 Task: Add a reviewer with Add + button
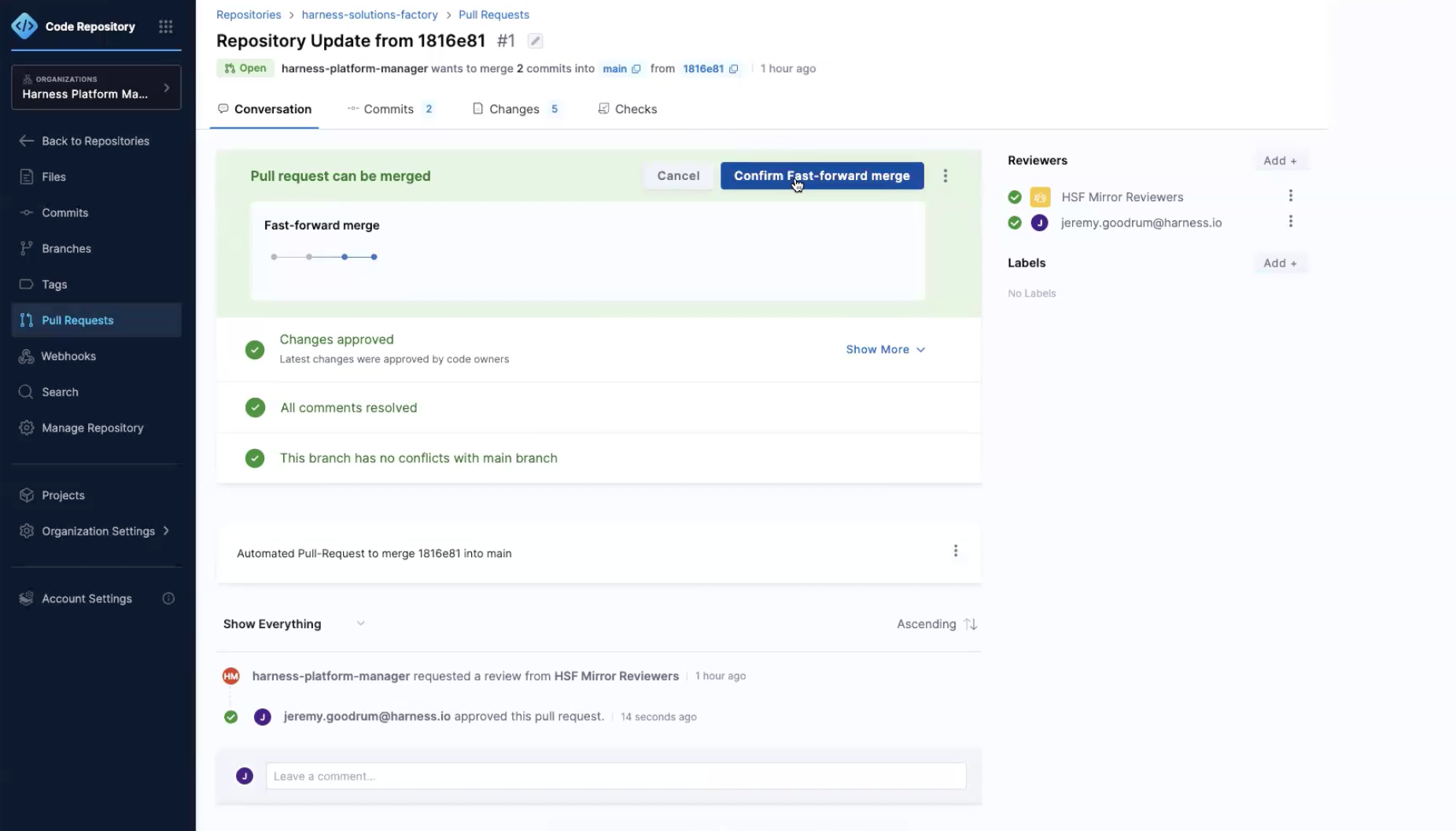tap(1279, 161)
